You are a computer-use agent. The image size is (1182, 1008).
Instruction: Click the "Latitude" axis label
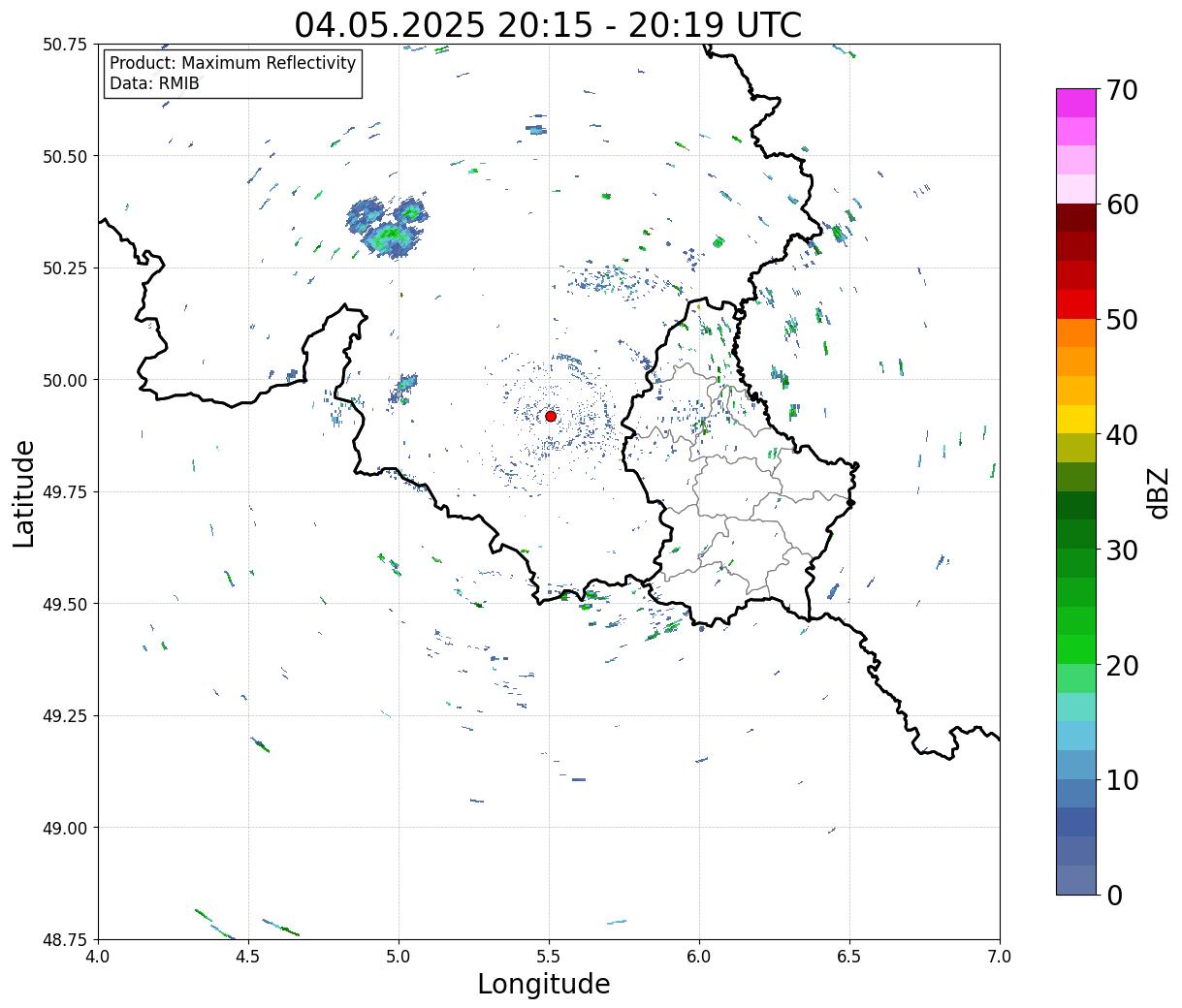pyautogui.click(x=24, y=493)
